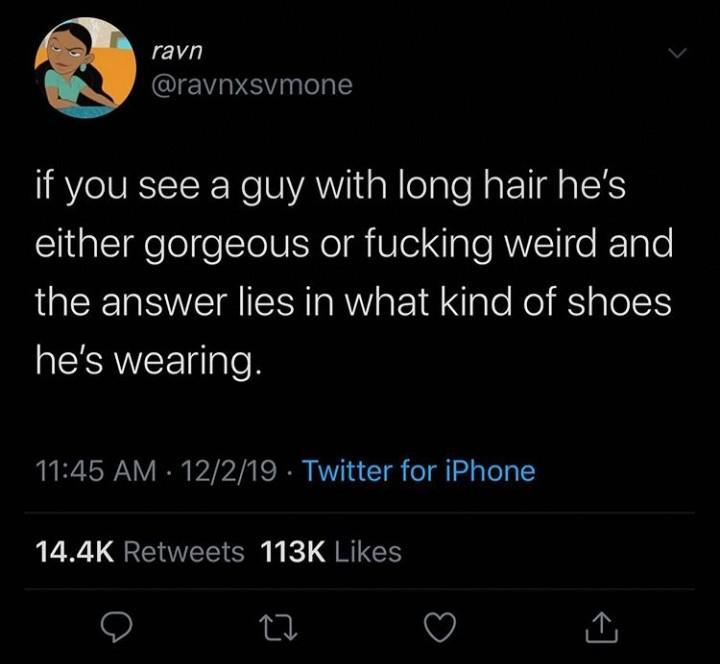Like the tweet with the heart icon

(x=440, y=628)
